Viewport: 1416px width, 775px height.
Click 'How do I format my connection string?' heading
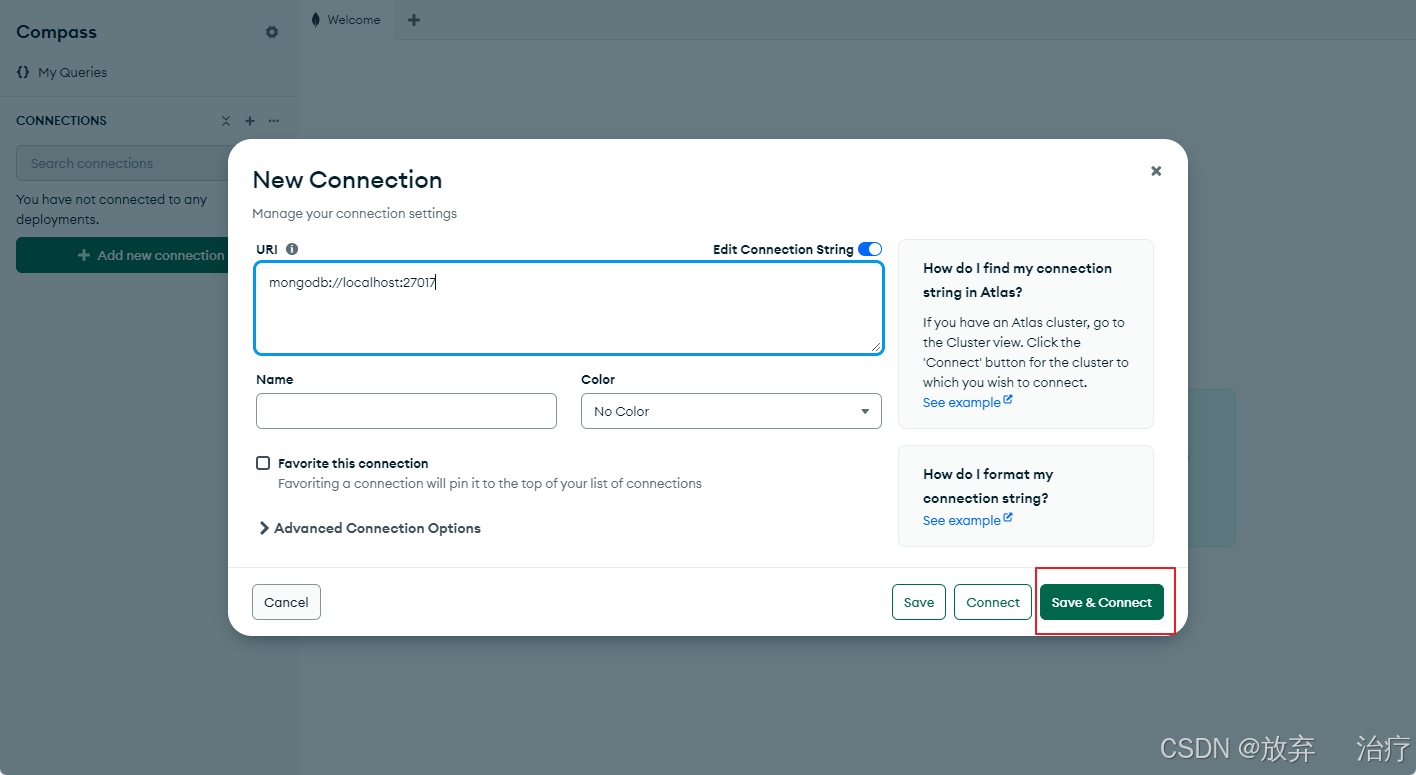click(988, 486)
